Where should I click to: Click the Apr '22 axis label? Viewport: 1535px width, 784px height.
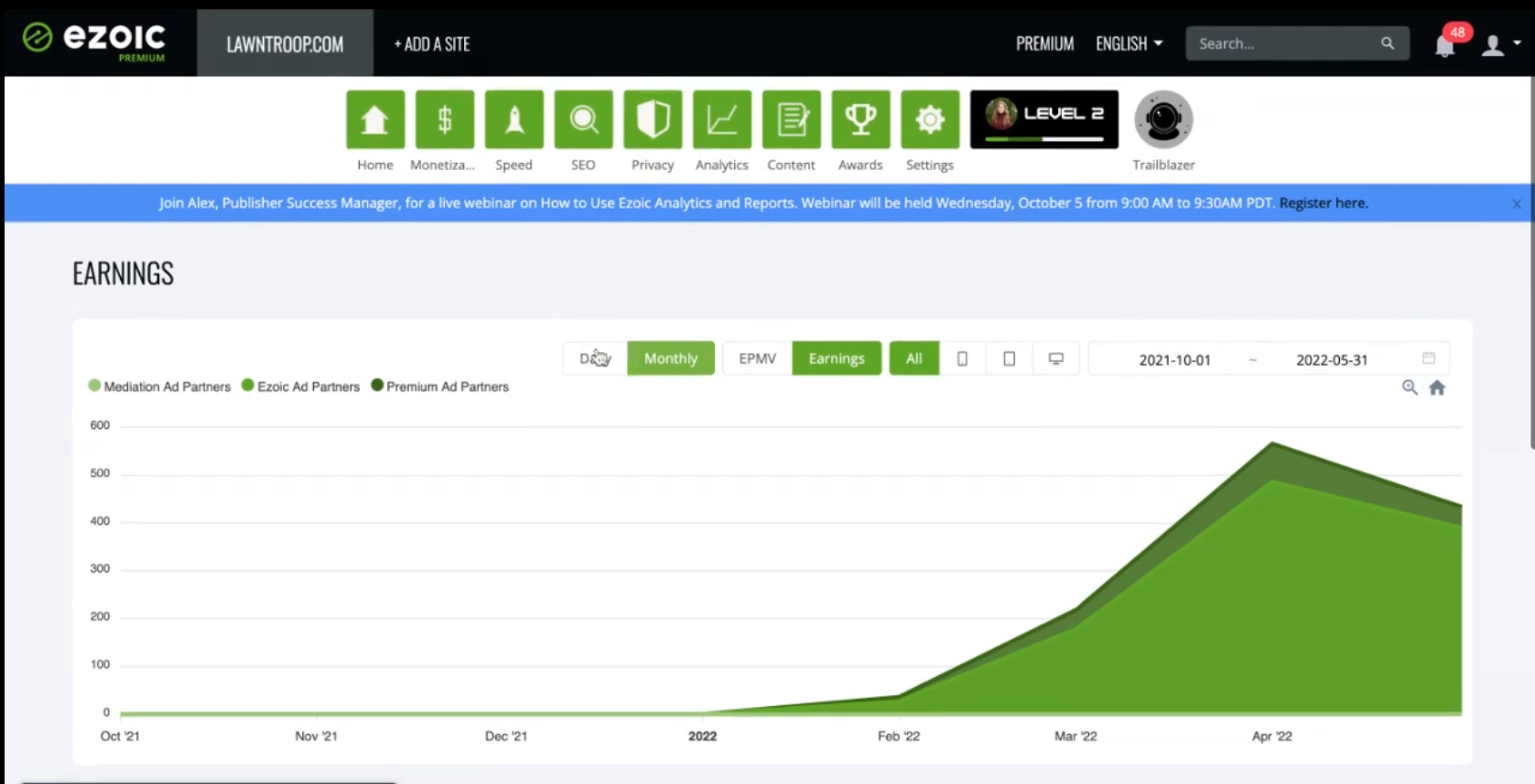point(1272,736)
